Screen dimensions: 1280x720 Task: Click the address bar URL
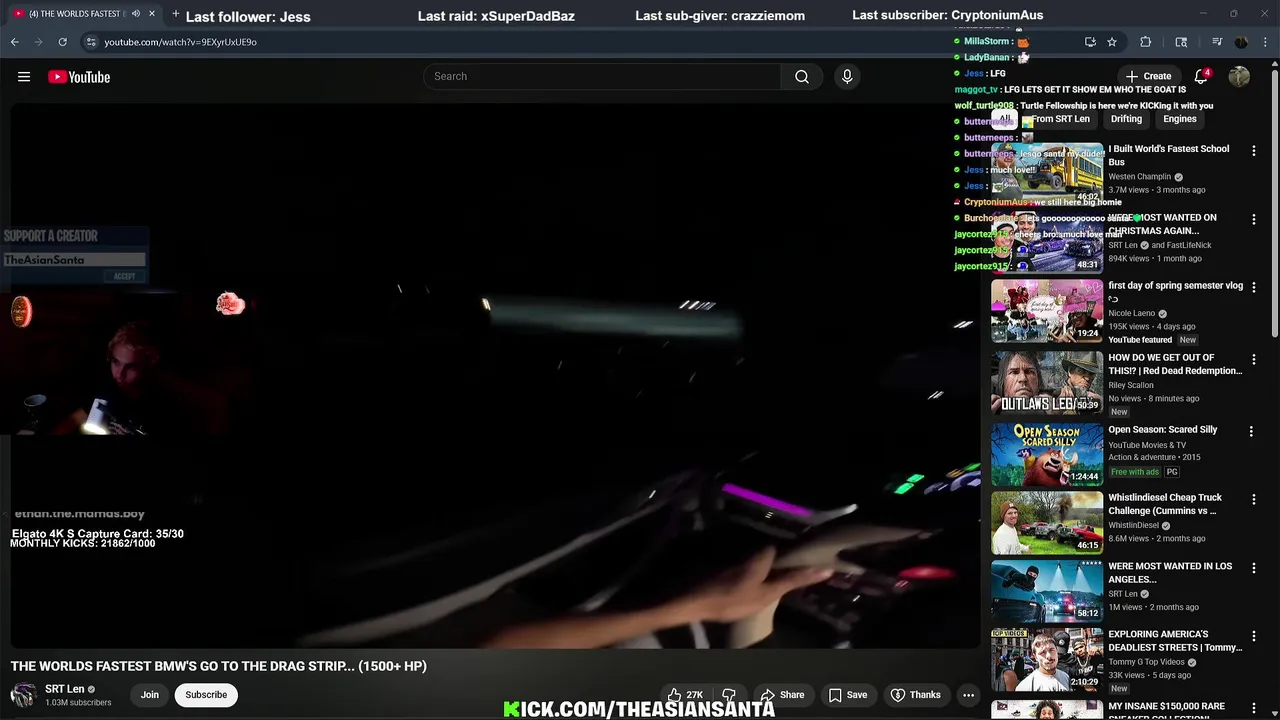point(181,42)
